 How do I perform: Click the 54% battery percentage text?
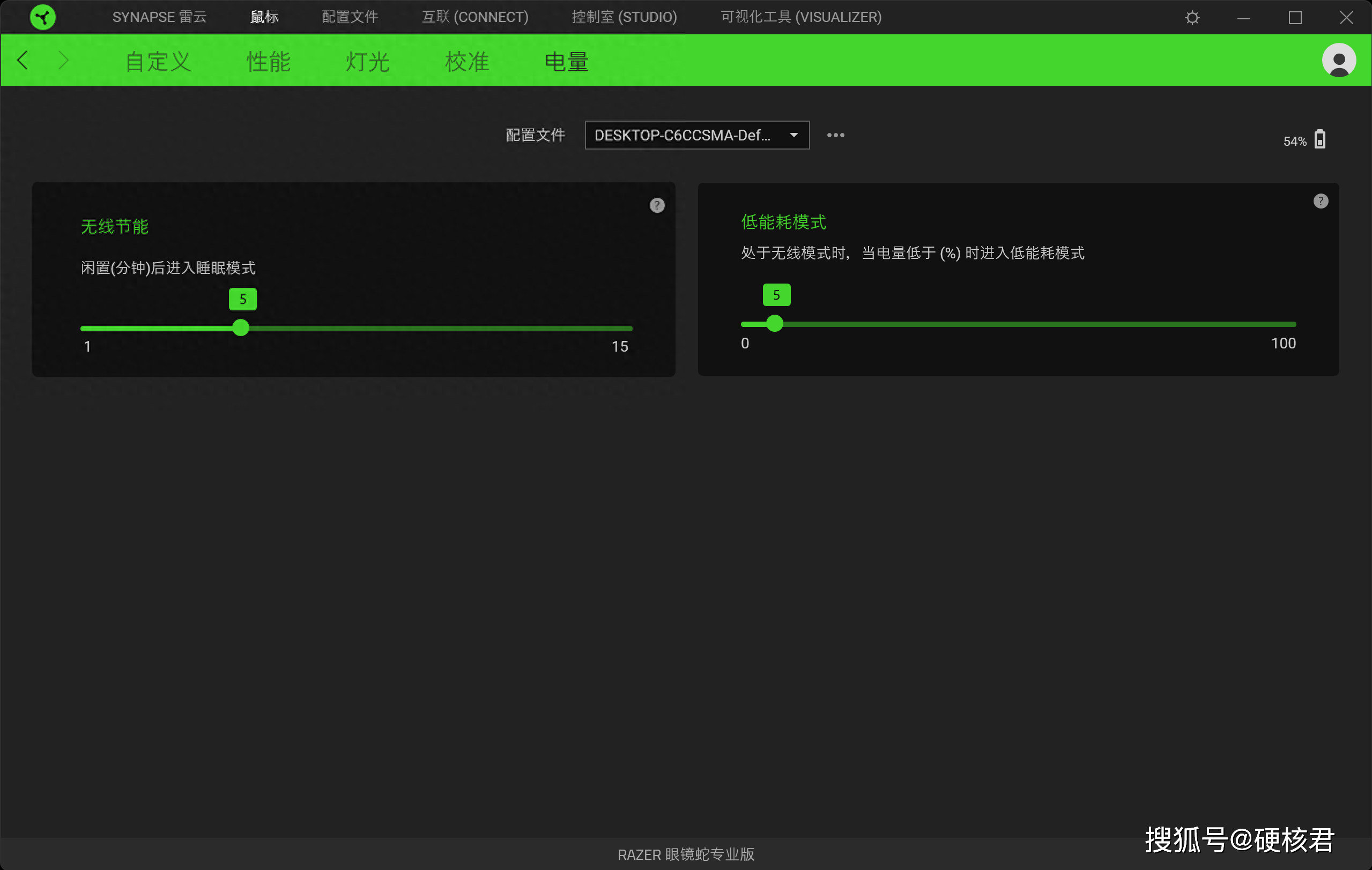(x=1294, y=142)
